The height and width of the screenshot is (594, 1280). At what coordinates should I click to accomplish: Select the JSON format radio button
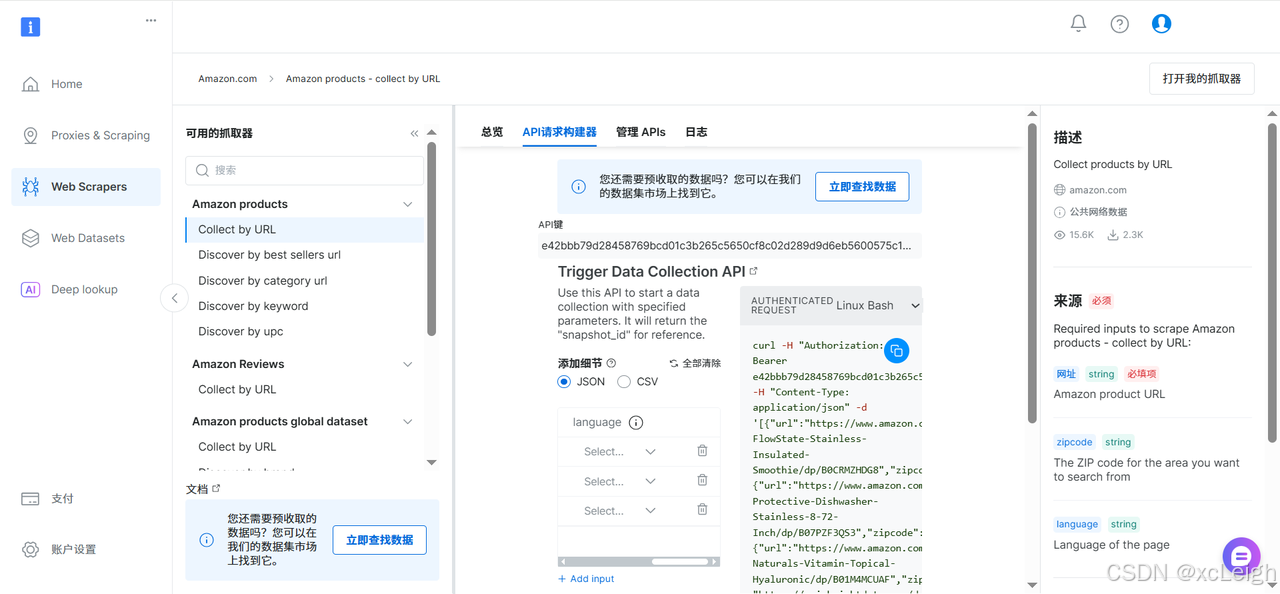(564, 382)
